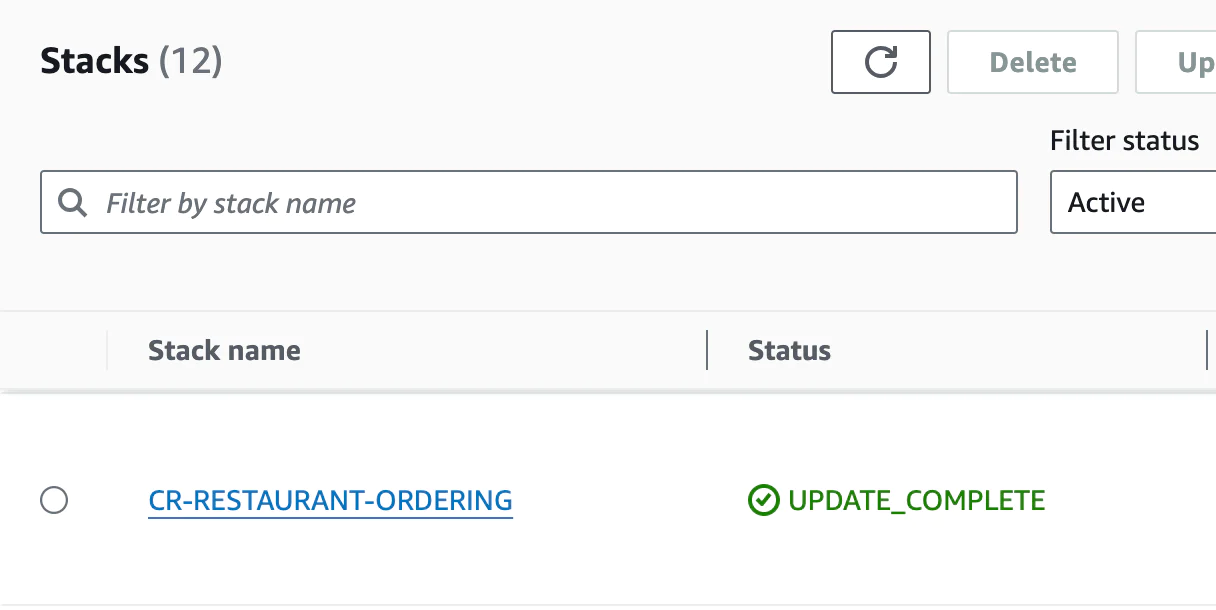Click divider left of Stack name header
Image resolution: width=1216 pixels, height=610 pixels.
(x=107, y=350)
